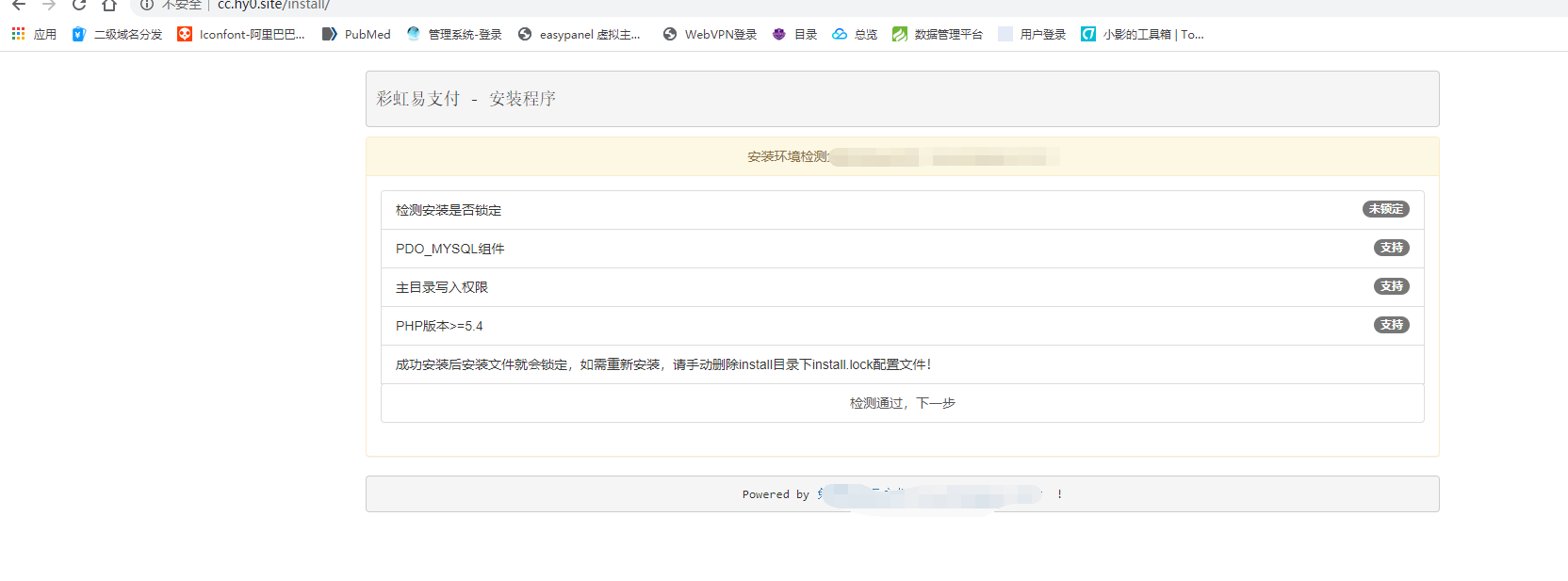
Task: Open the 应用 apps grid bookmark
Action: (x=34, y=35)
